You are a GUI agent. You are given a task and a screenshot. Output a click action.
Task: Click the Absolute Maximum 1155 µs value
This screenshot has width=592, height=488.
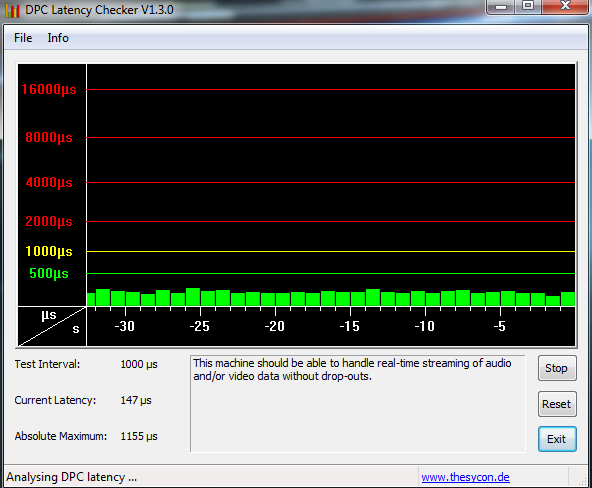tap(139, 436)
